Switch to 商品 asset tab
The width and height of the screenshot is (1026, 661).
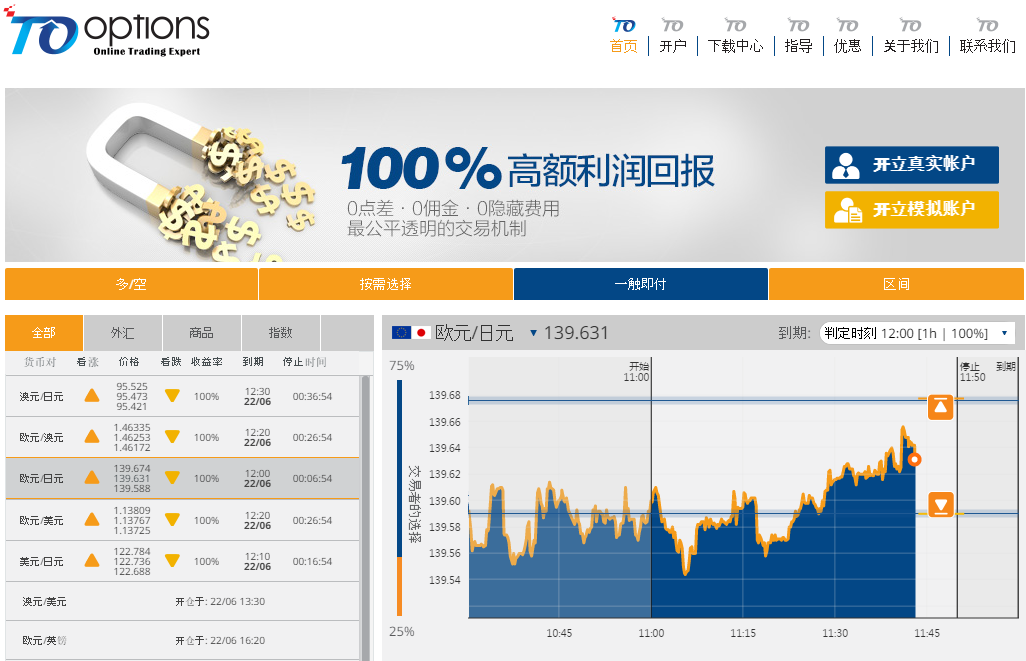pyautogui.click(x=202, y=333)
